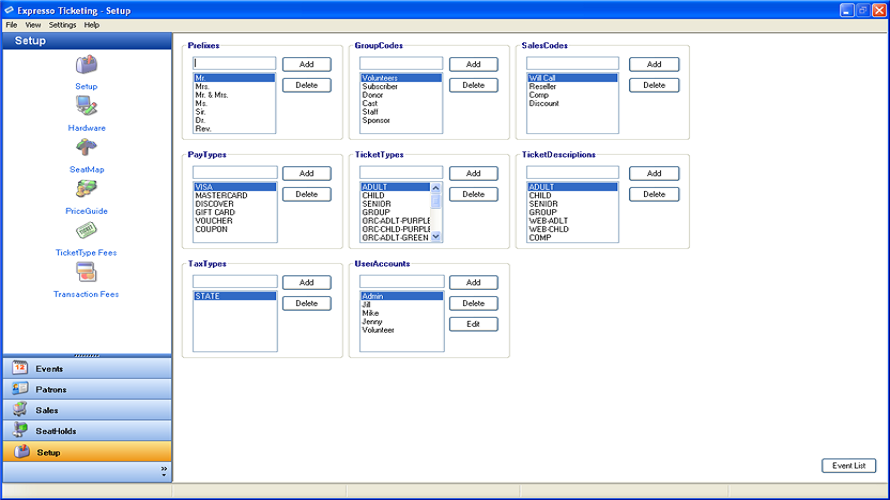Click Delete in PayTypes group
Viewport: 890px width, 500px height.
(307, 194)
